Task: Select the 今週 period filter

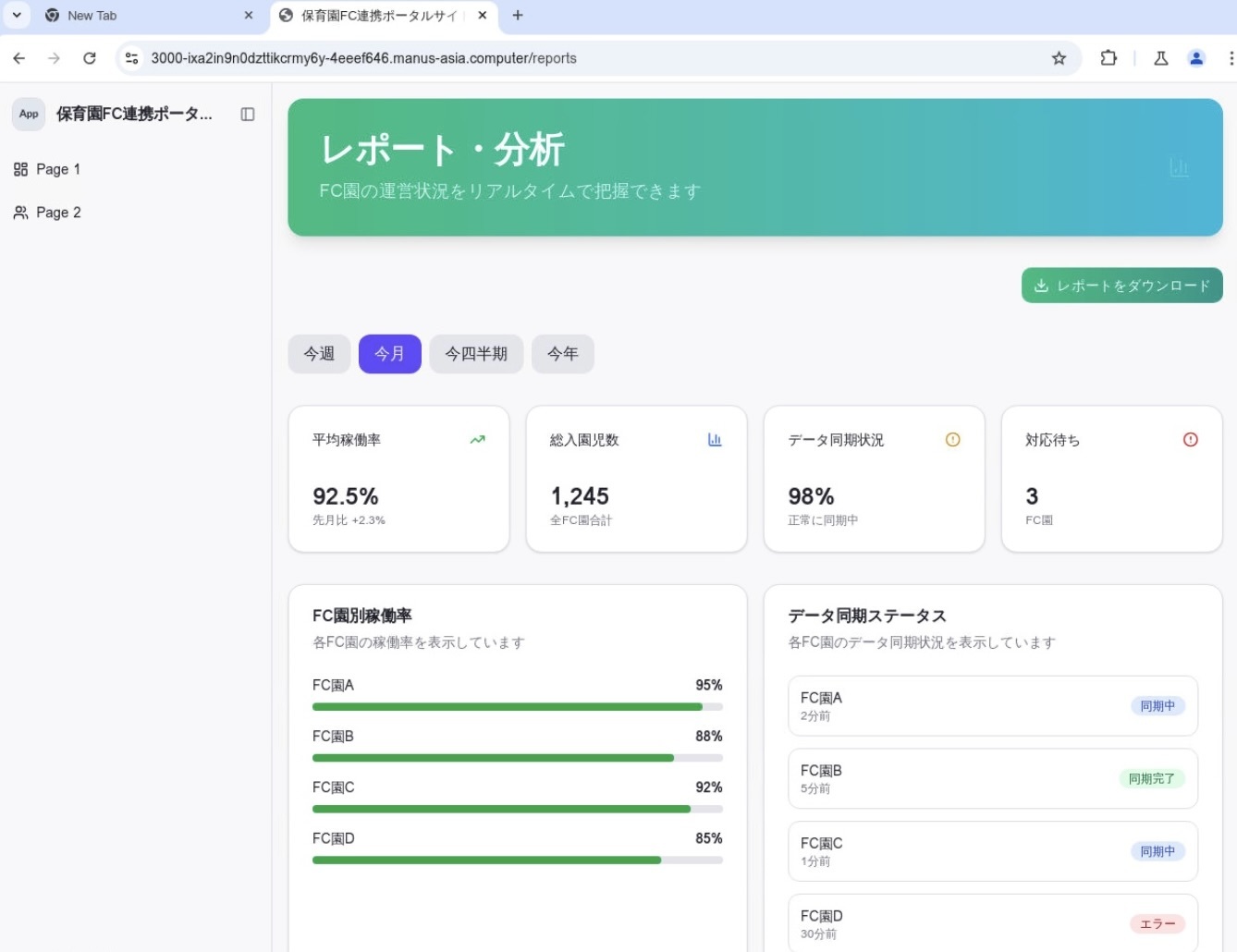Action: click(x=319, y=354)
